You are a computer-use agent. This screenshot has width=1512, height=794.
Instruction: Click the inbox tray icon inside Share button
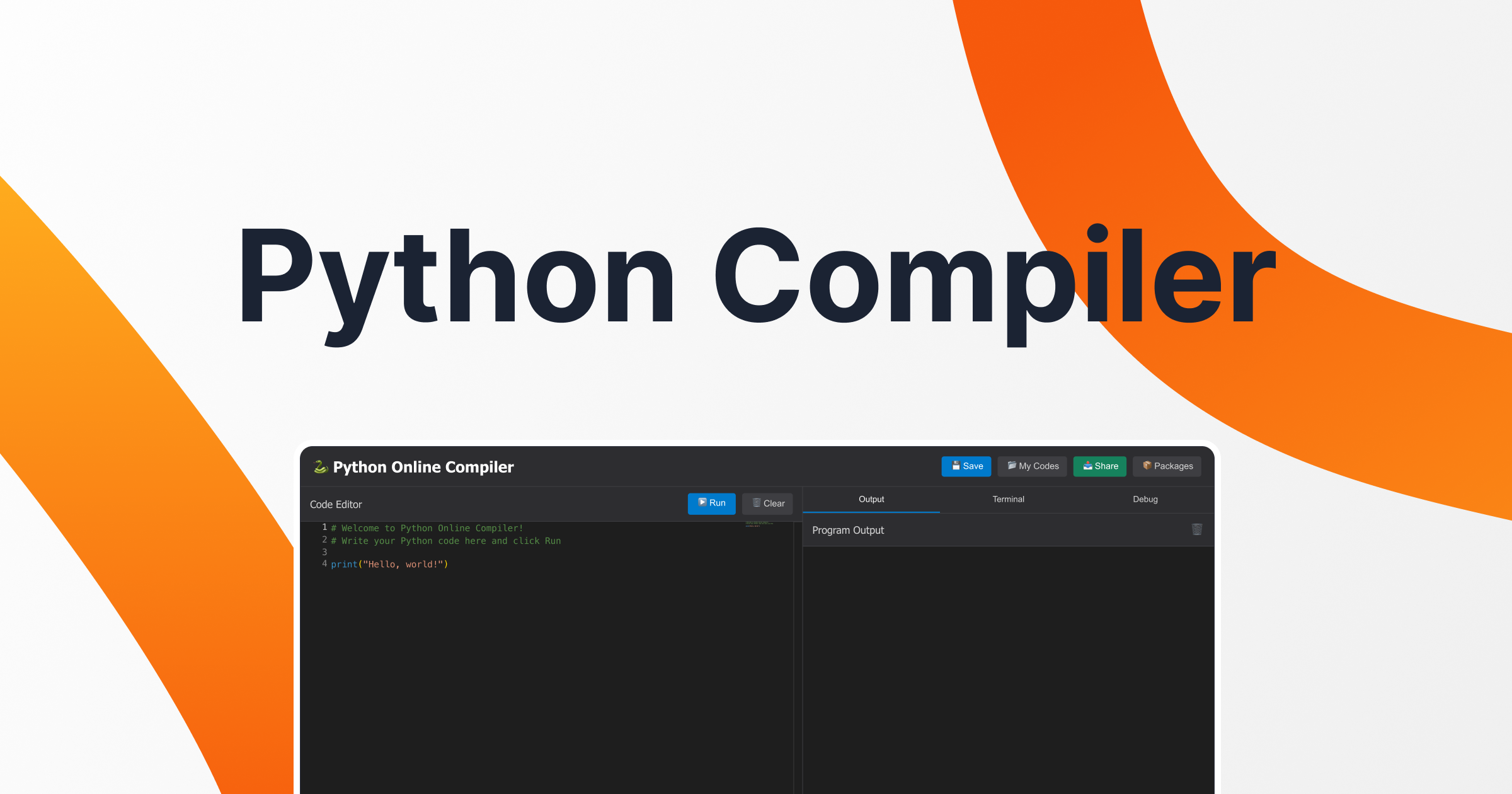[1088, 466]
